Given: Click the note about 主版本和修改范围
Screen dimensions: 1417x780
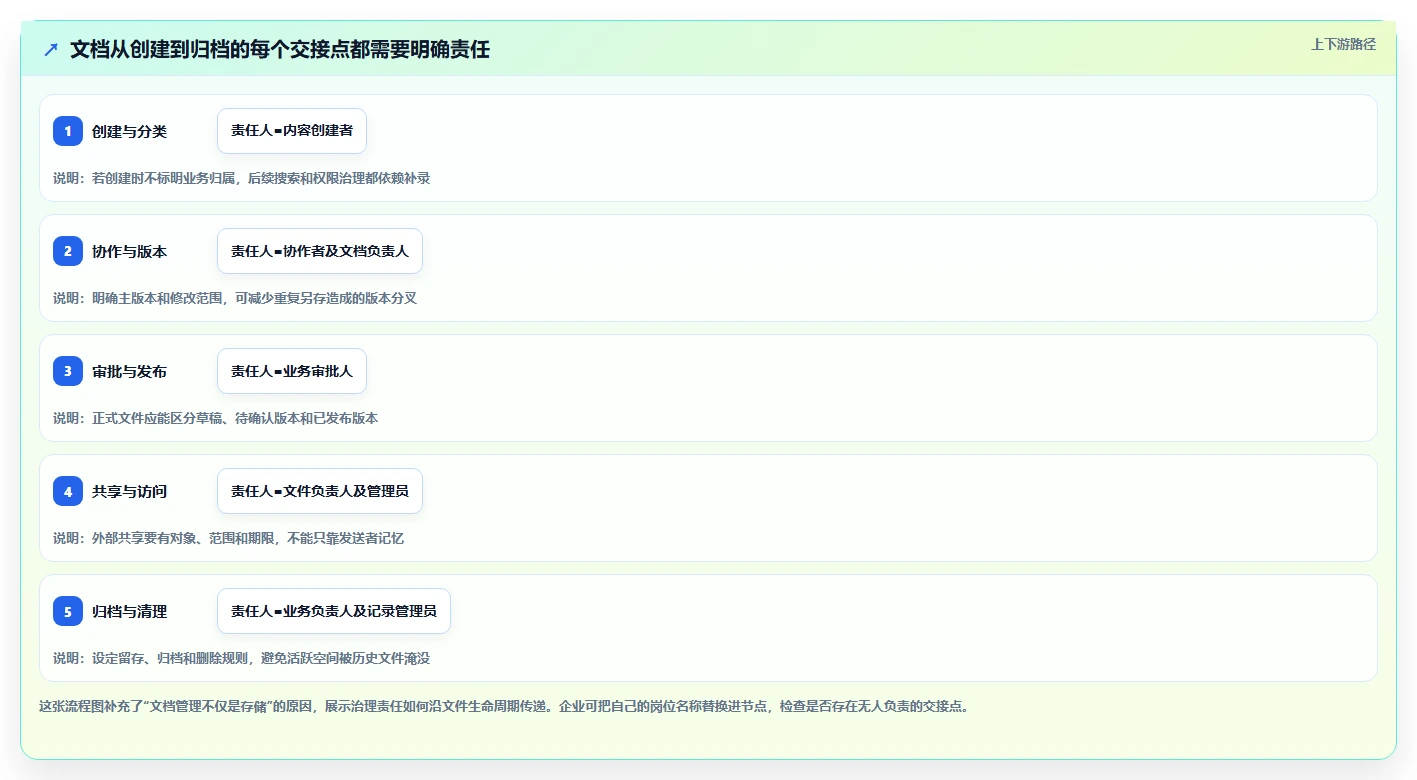Looking at the screenshot, I should (x=235, y=298).
